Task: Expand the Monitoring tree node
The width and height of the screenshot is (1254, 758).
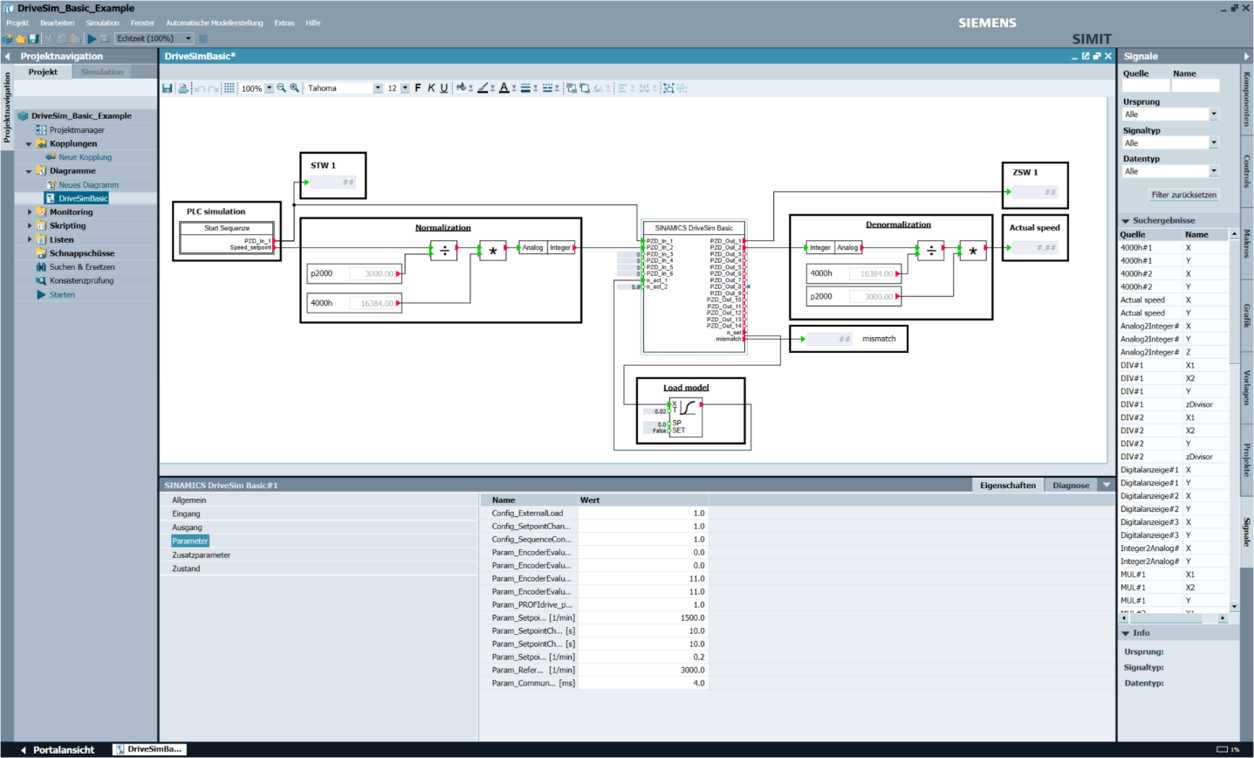Action: tap(29, 212)
